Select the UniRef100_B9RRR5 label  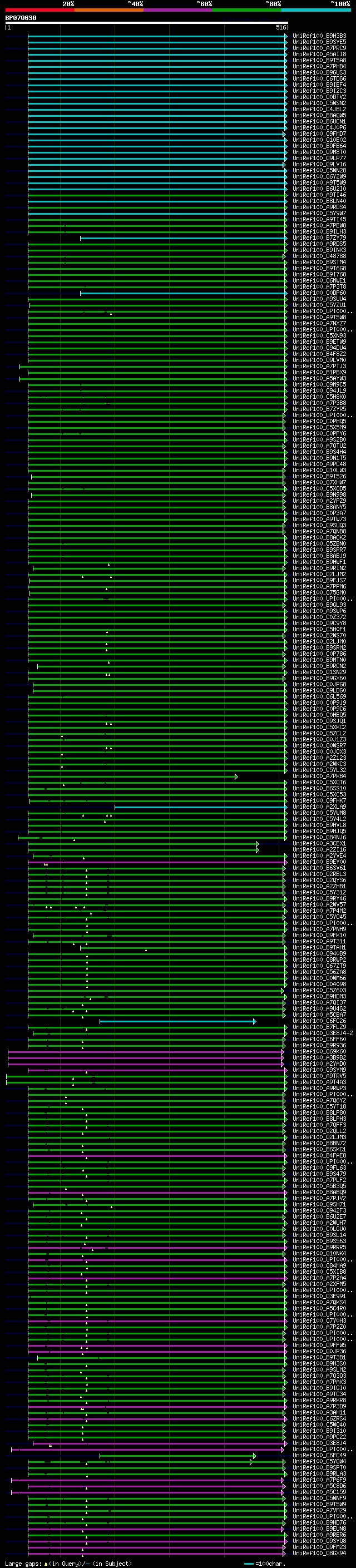pyautogui.click(x=319, y=1248)
